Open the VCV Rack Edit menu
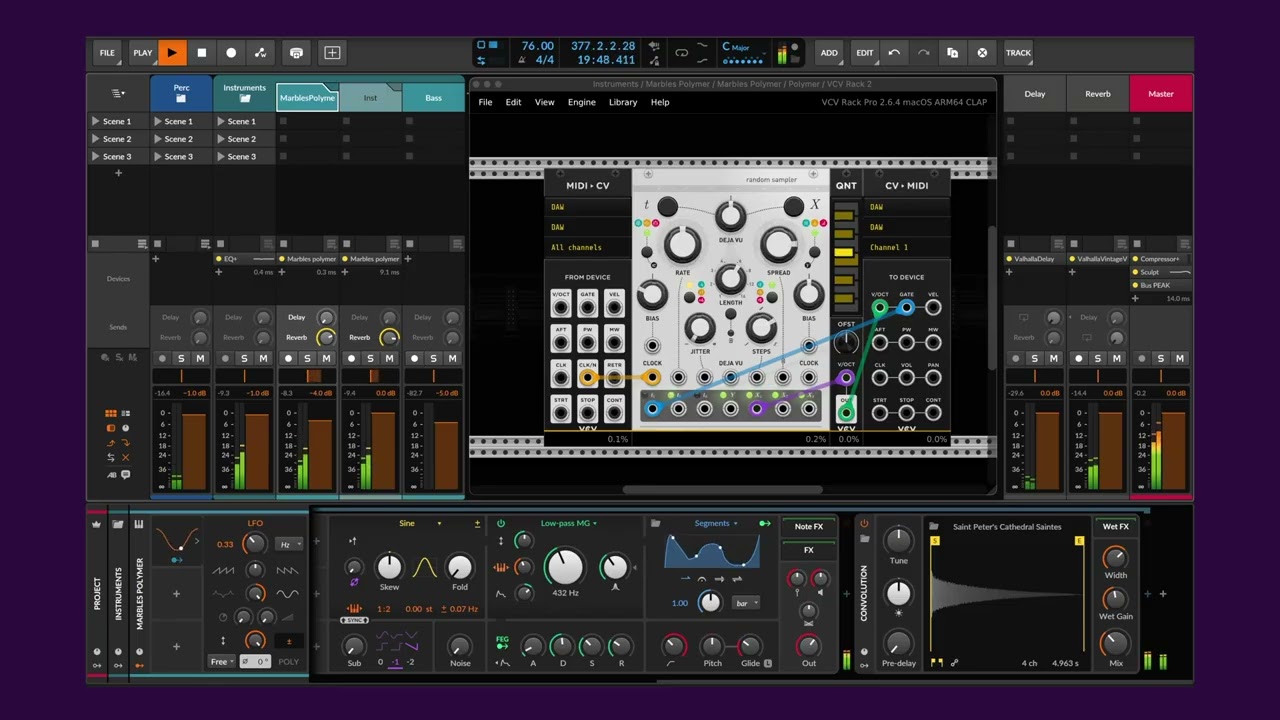Screen dimensions: 1280x720 click(x=513, y=102)
